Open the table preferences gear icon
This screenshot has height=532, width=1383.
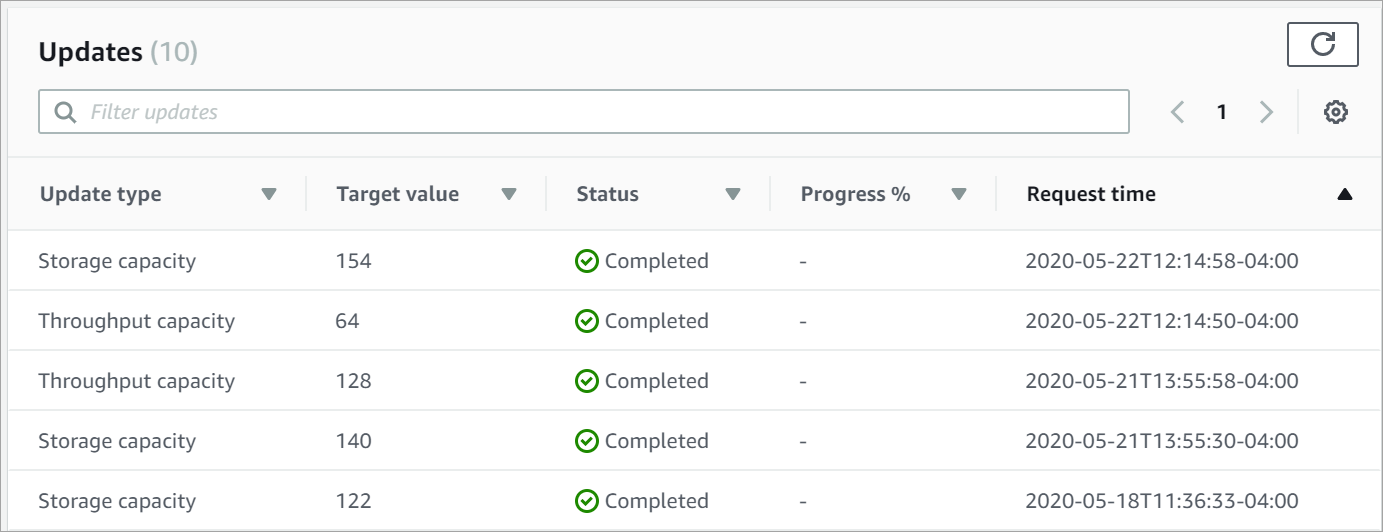click(x=1335, y=113)
